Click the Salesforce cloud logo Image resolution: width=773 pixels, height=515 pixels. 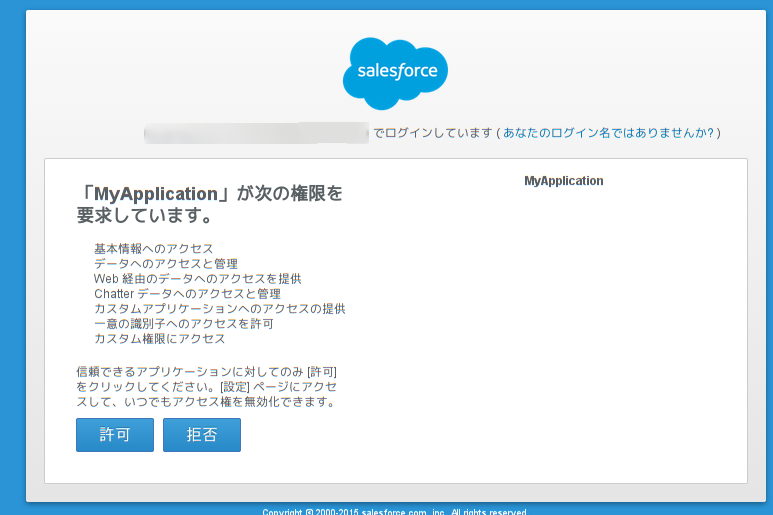click(395, 73)
